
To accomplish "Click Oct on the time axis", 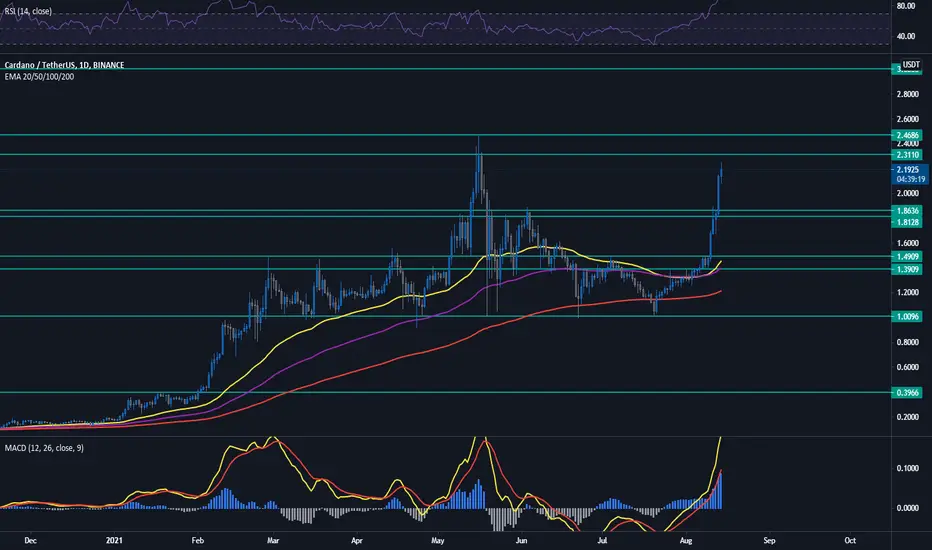I will click(x=850, y=540).
